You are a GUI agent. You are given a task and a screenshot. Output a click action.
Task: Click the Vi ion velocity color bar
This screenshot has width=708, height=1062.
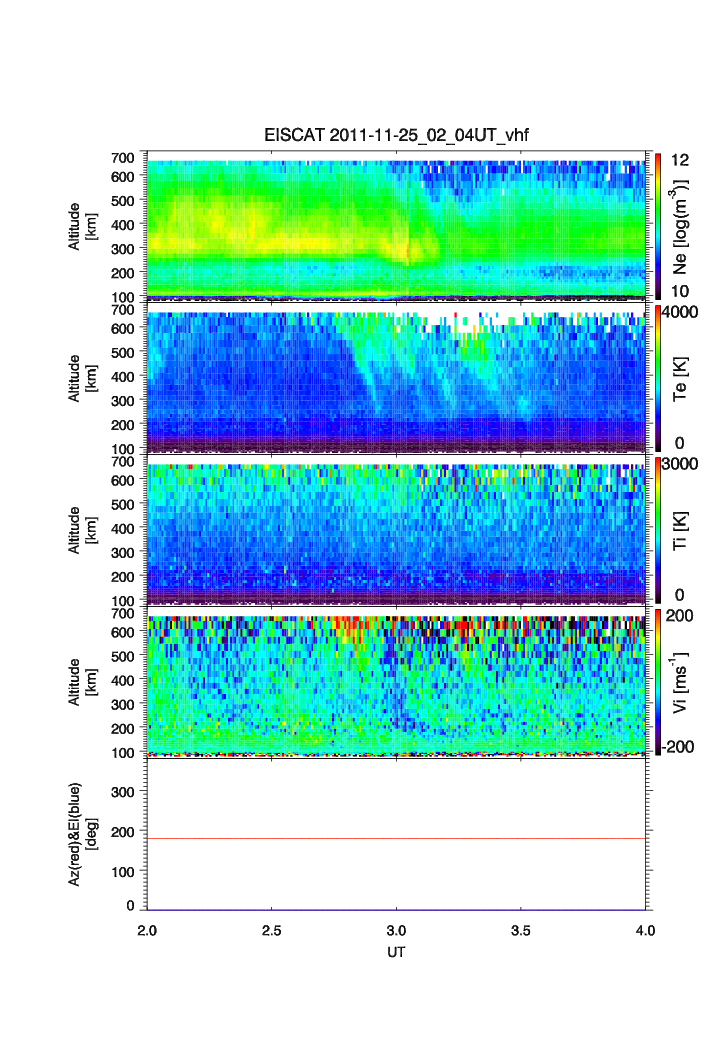pyautogui.click(x=658, y=682)
